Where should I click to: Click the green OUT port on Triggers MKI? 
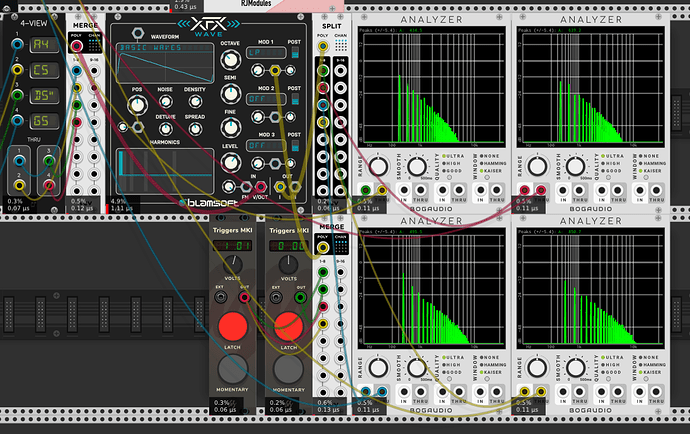tap(301, 298)
